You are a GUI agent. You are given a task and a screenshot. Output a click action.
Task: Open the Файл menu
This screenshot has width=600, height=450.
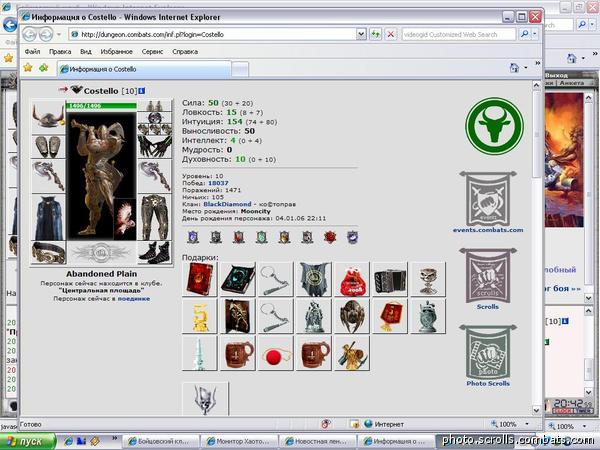[x=33, y=51]
